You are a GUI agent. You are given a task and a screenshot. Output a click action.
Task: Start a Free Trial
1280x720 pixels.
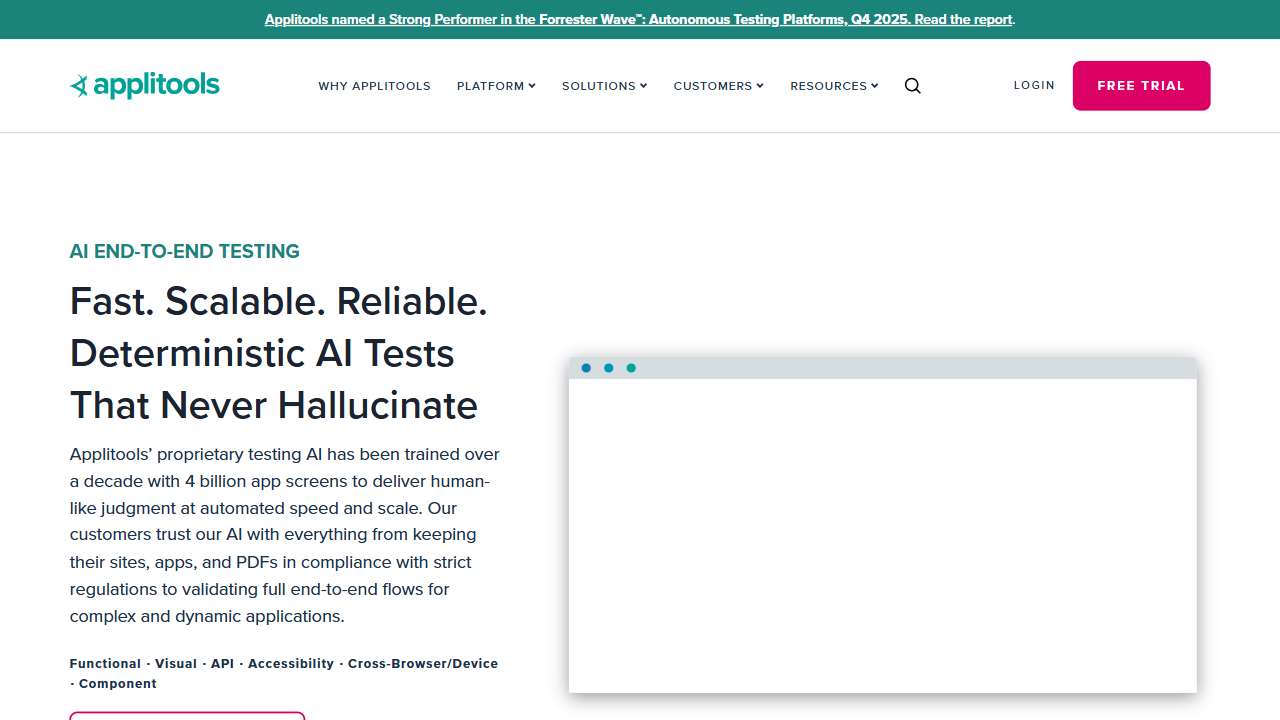click(1141, 86)
